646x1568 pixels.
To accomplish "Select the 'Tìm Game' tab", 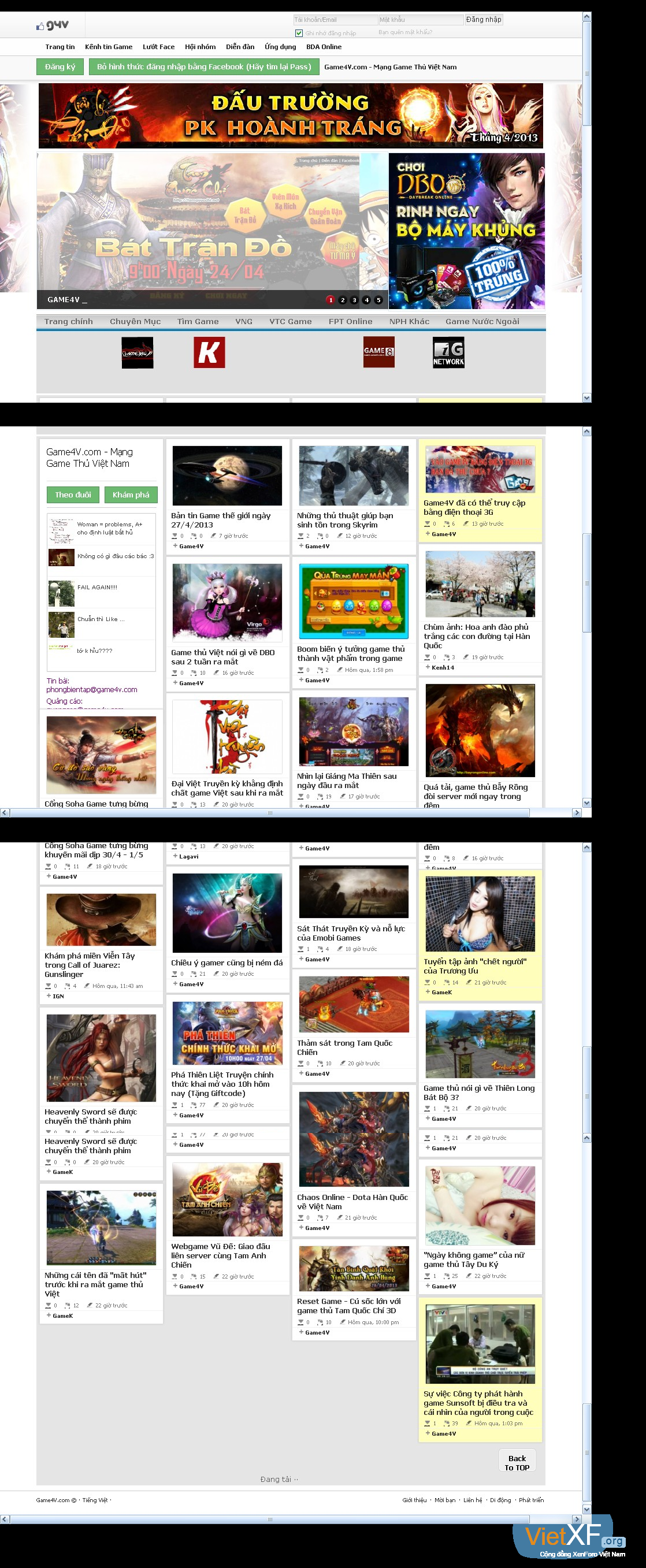I will pyautogui.click(x=198, y=321).
